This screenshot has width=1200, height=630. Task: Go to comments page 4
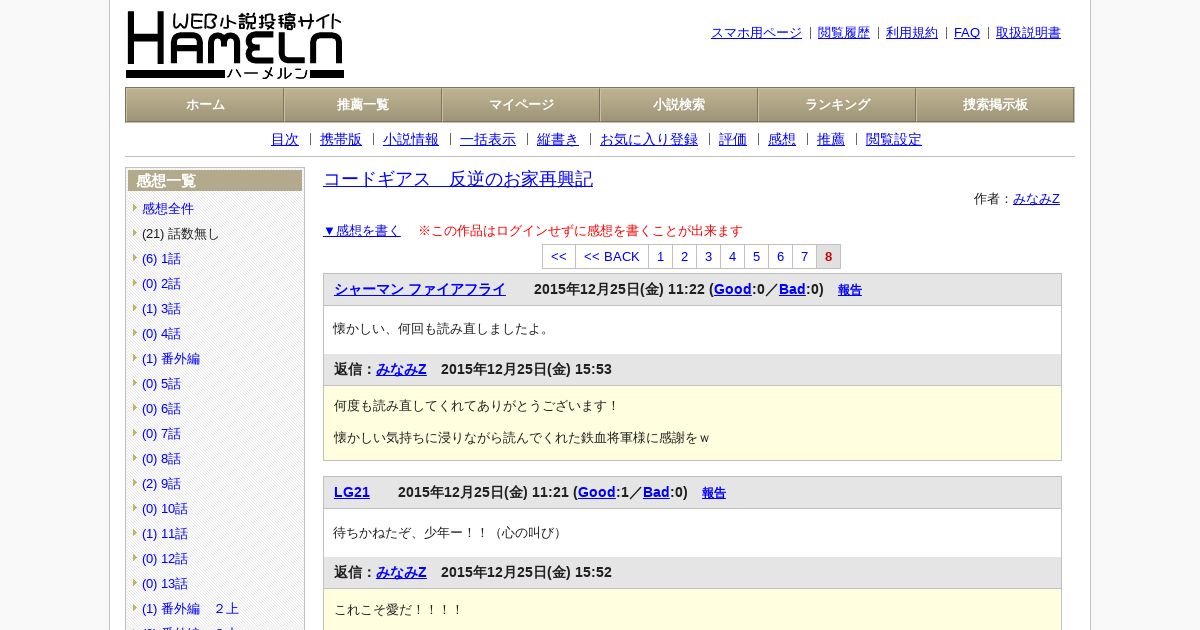tap(732, 257)
